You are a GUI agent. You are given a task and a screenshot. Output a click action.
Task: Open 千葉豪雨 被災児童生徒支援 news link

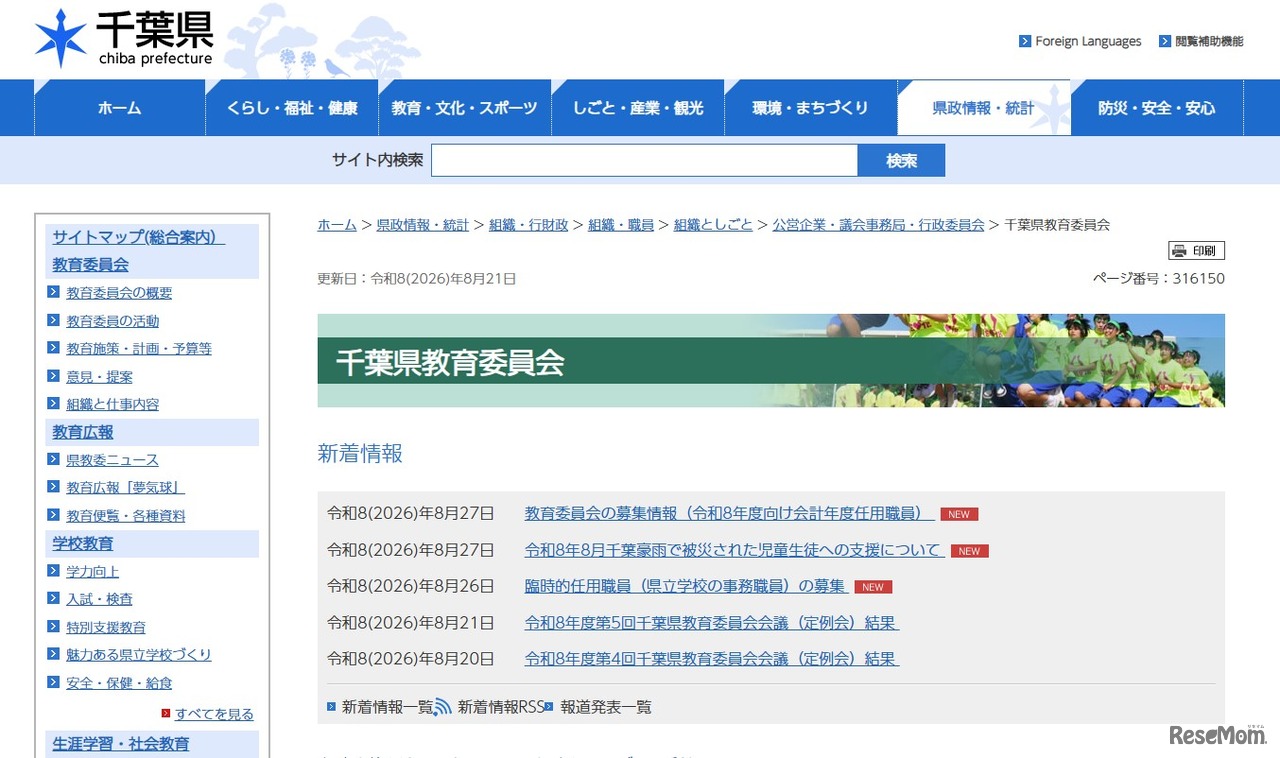735,550
